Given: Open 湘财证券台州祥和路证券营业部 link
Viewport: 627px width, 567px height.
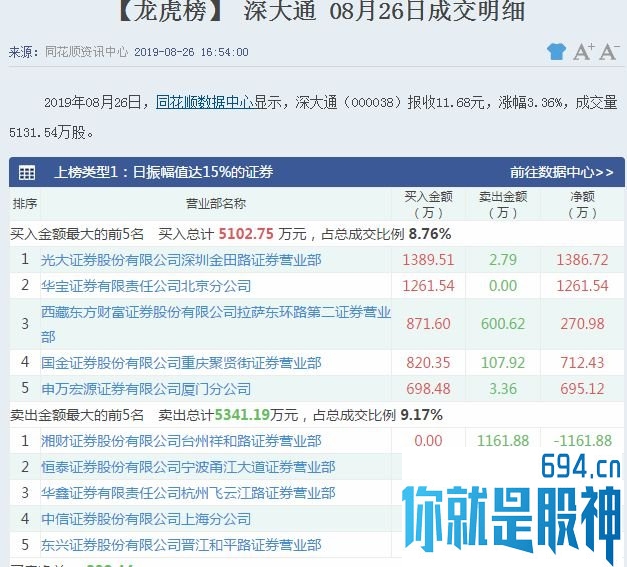Looking at the screenshot, I should click(x=181, y=441).
